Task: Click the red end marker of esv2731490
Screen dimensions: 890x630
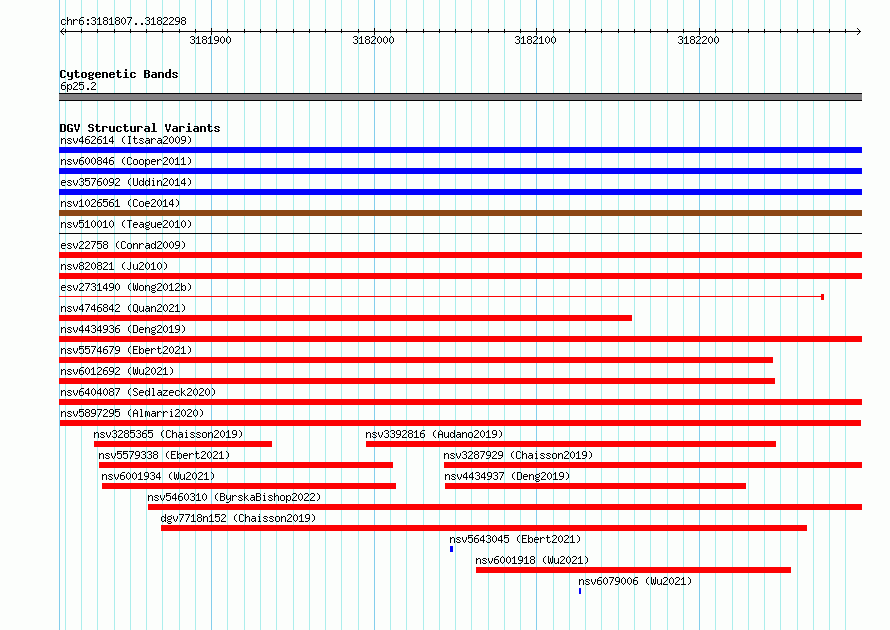Action: pos(822,297)
